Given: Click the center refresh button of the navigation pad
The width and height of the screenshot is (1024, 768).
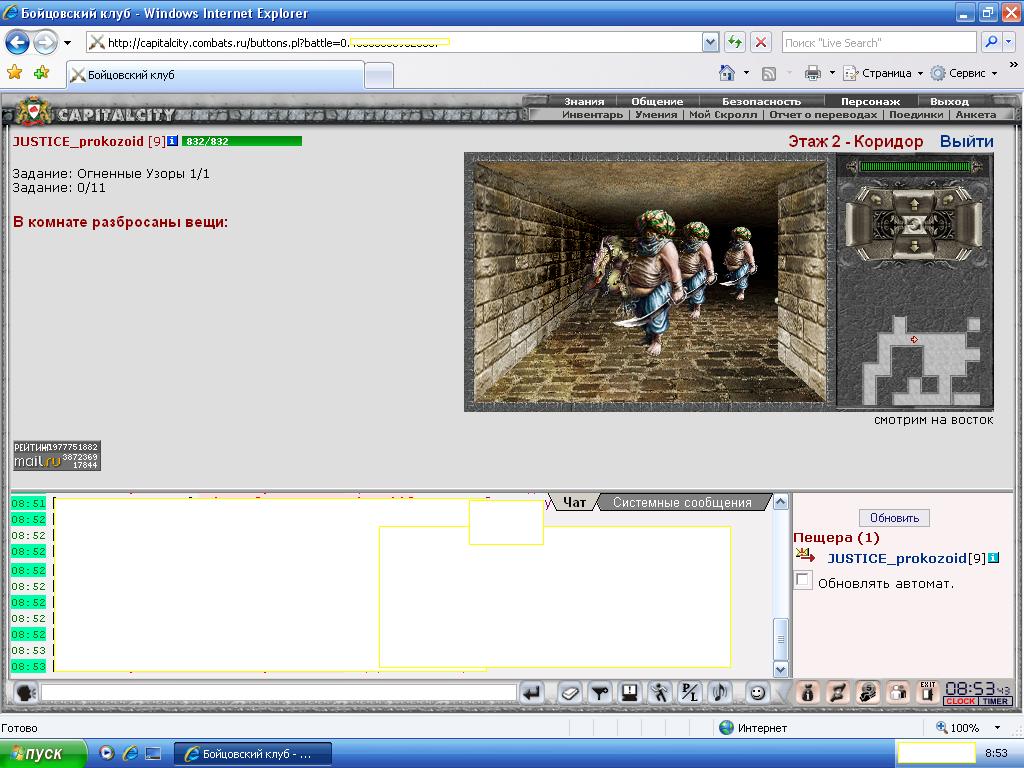Looking at the screenshot, I should click(x=914, y=225).
